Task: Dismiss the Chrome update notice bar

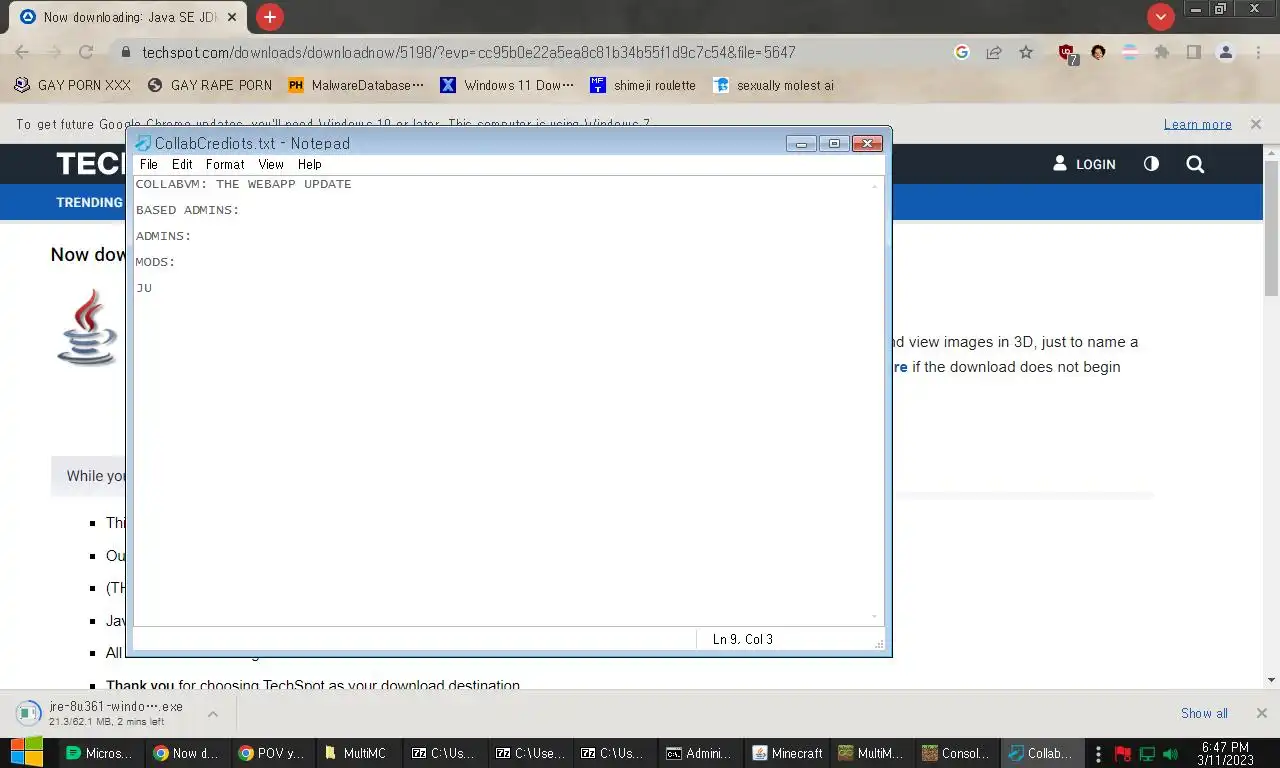Action: tap(1255, 124)
